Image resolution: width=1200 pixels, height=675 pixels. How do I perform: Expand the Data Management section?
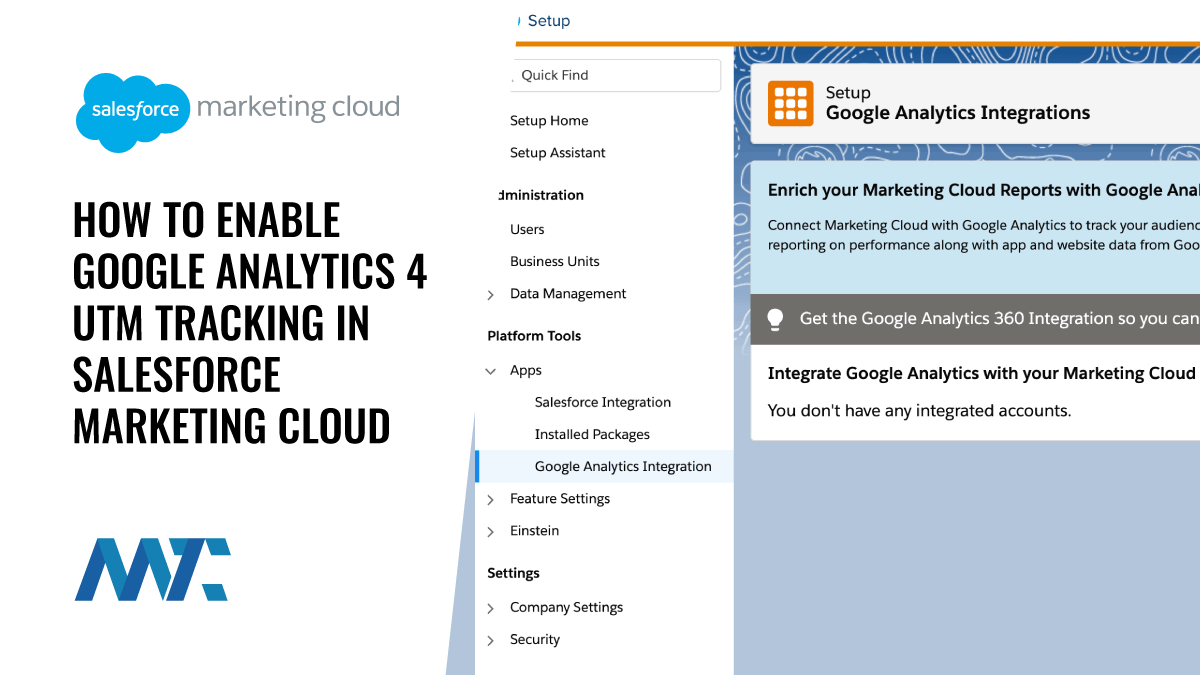490,295
